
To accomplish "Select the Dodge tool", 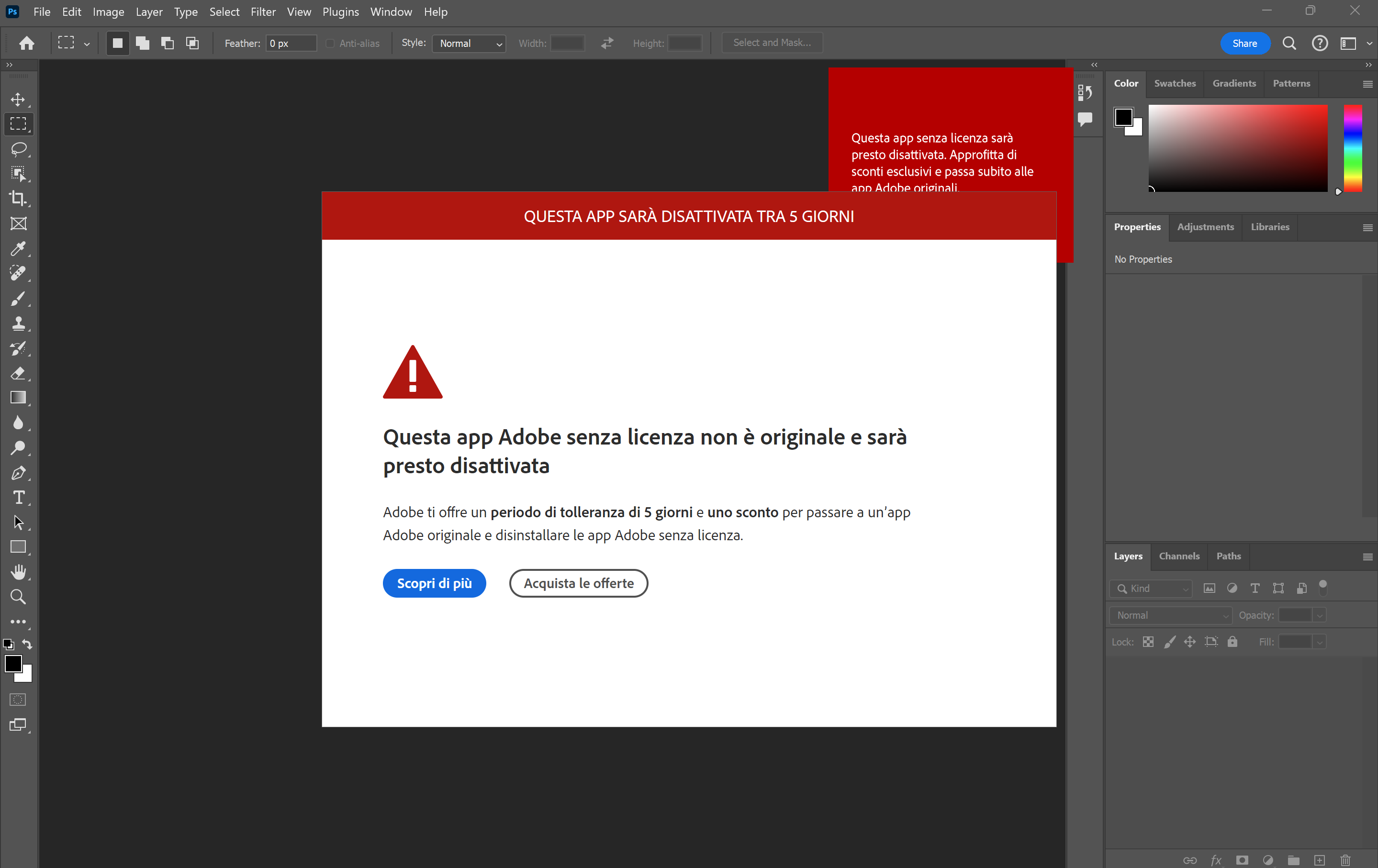I will pos(18,447).
